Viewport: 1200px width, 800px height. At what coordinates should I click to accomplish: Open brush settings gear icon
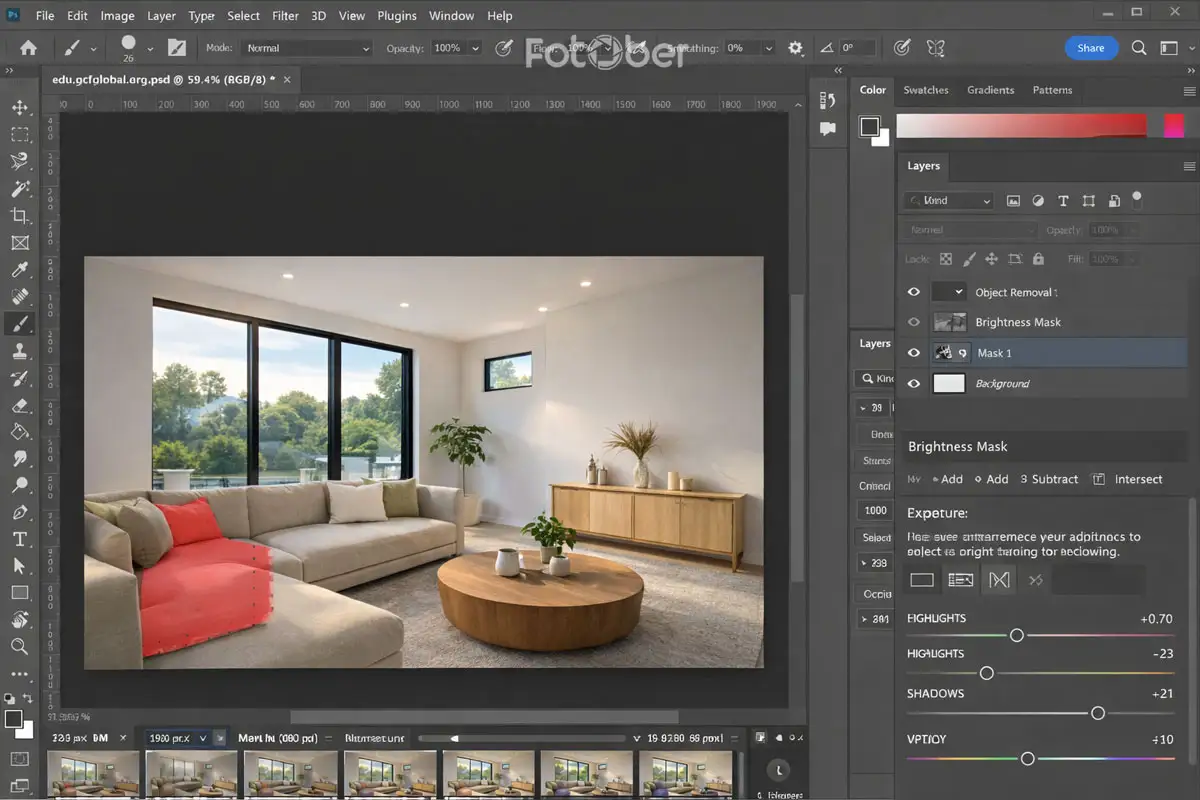(x=795, y=48)
